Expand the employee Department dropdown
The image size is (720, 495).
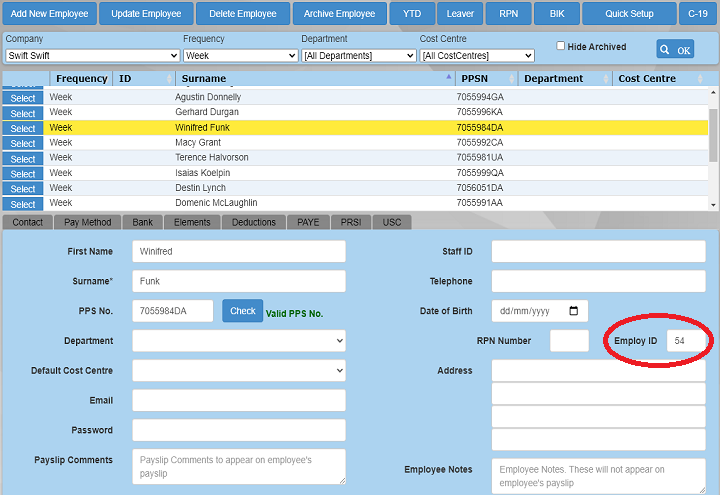238,341
